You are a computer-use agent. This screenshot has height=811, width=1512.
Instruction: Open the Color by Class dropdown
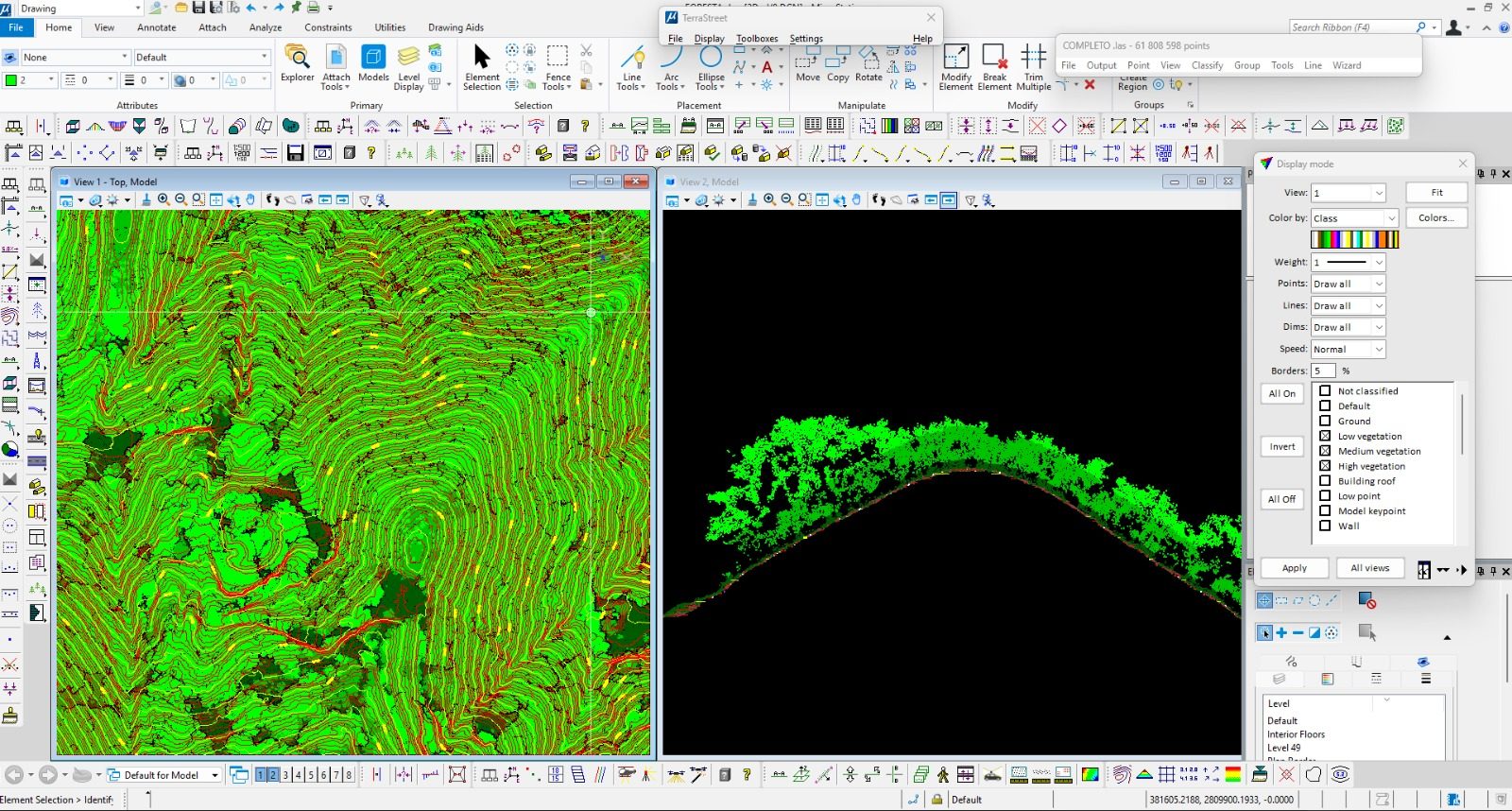point(1354,218)
